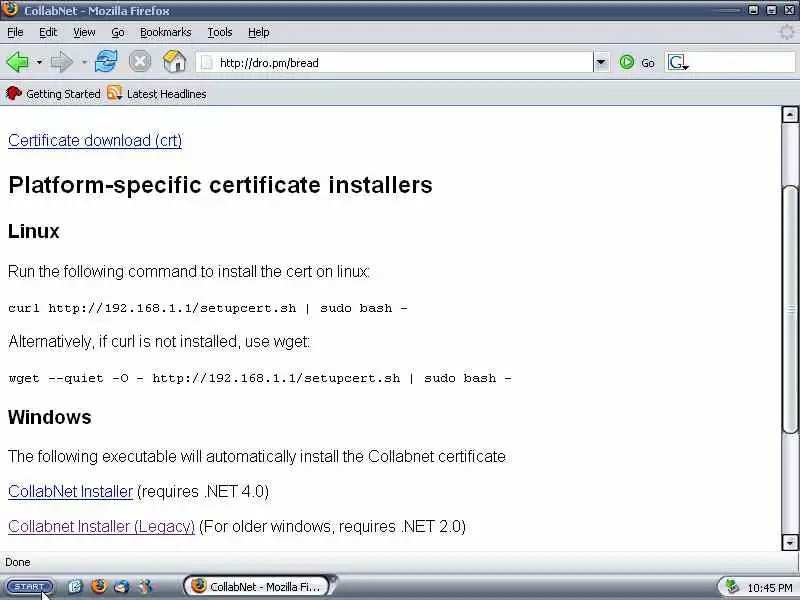Go back with the green arrow
The image size is (800, 600).
point(18,62)
